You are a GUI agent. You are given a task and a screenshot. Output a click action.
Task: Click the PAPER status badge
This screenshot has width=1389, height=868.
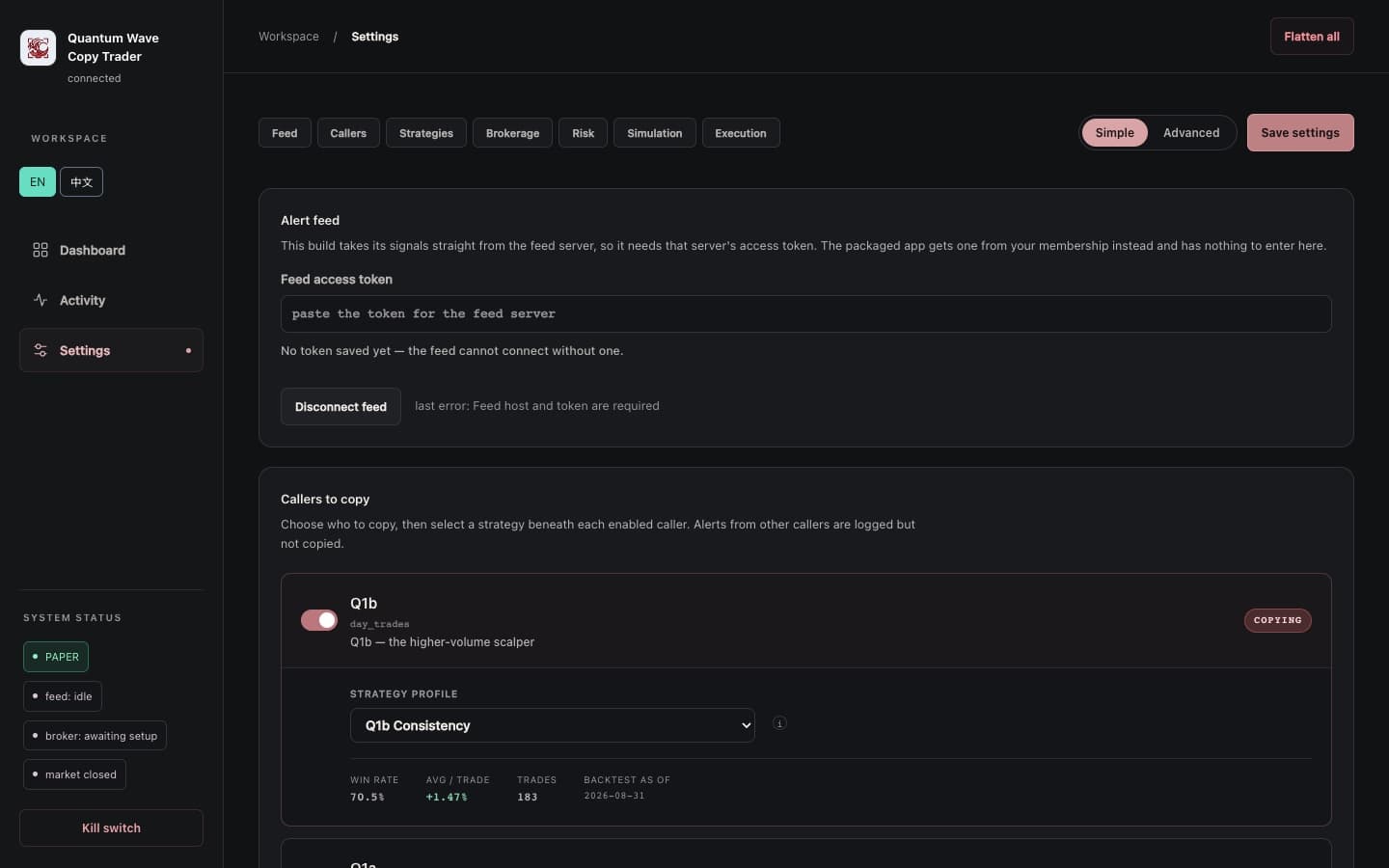click(56, 657)
